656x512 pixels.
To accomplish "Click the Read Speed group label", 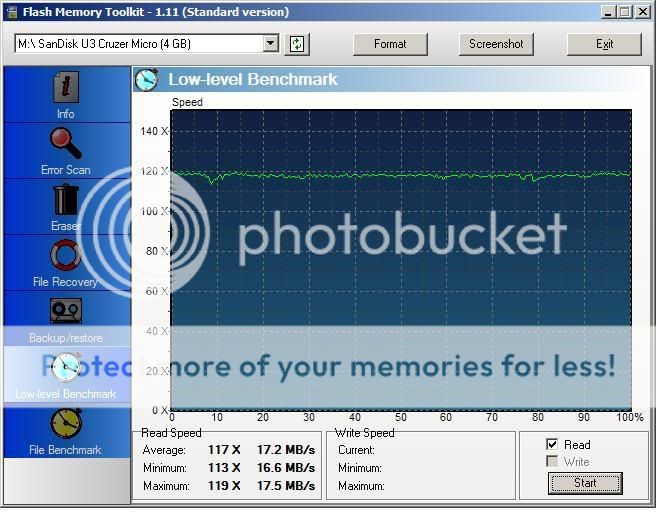I will coord(171,433).
